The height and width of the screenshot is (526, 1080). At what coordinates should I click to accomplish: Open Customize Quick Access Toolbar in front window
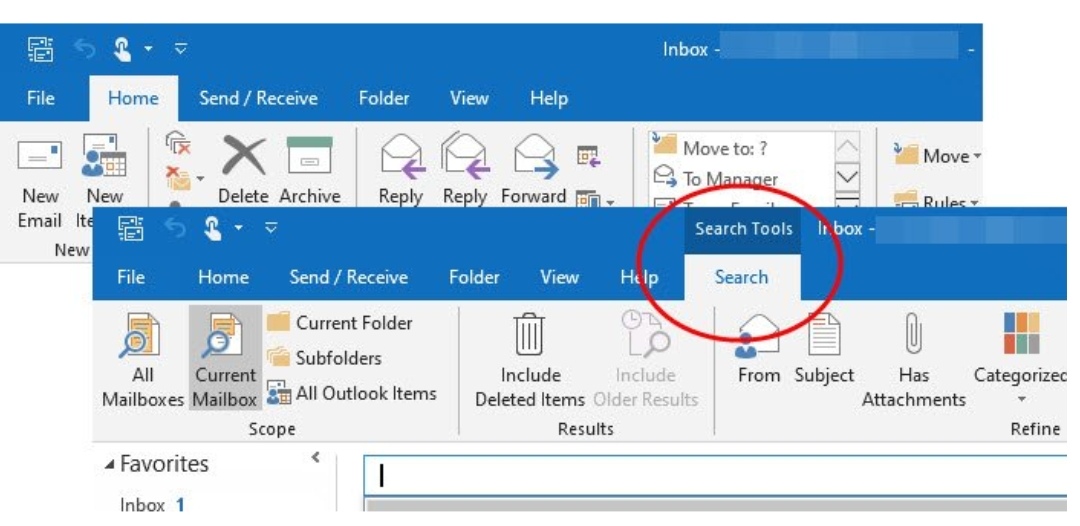tap(271, 227)
